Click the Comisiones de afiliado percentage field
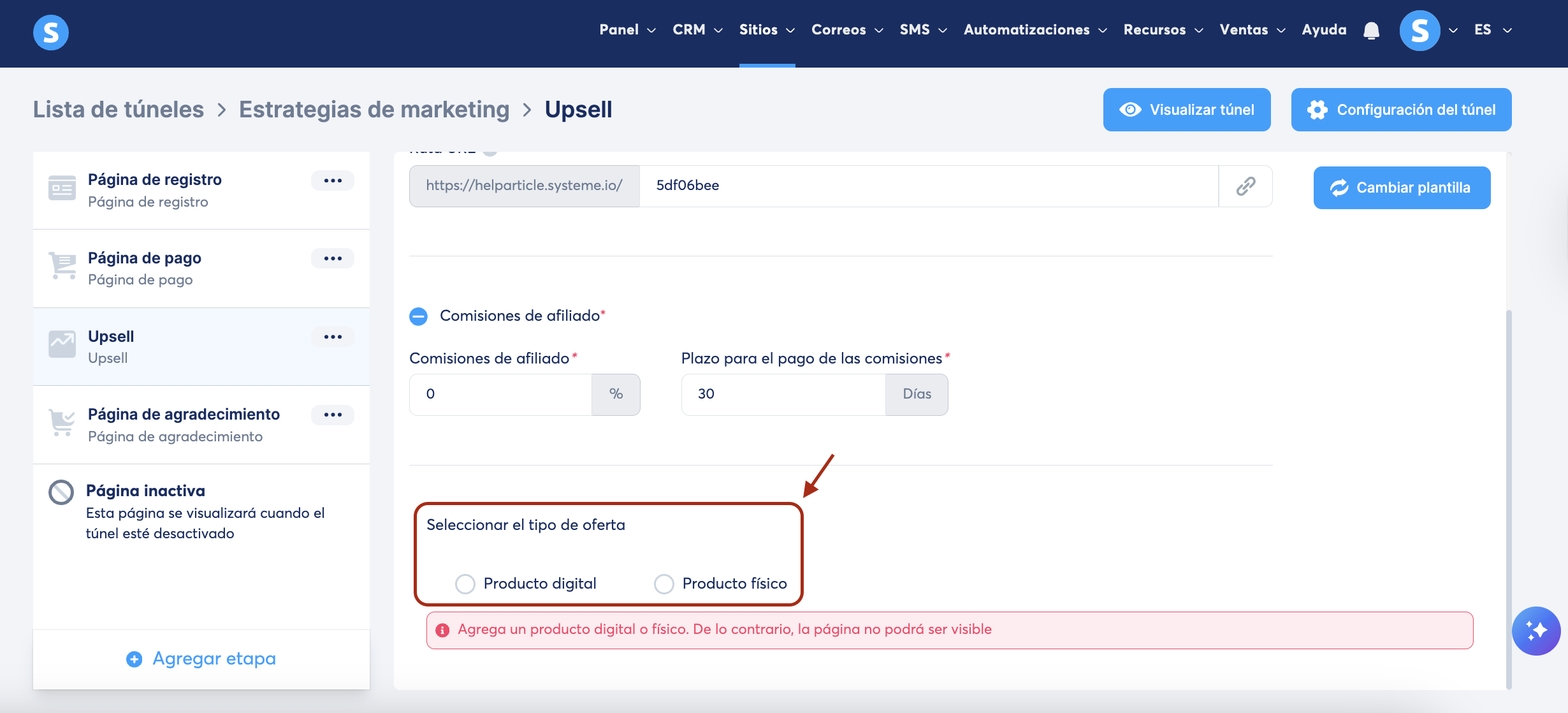 coord(500,394)
